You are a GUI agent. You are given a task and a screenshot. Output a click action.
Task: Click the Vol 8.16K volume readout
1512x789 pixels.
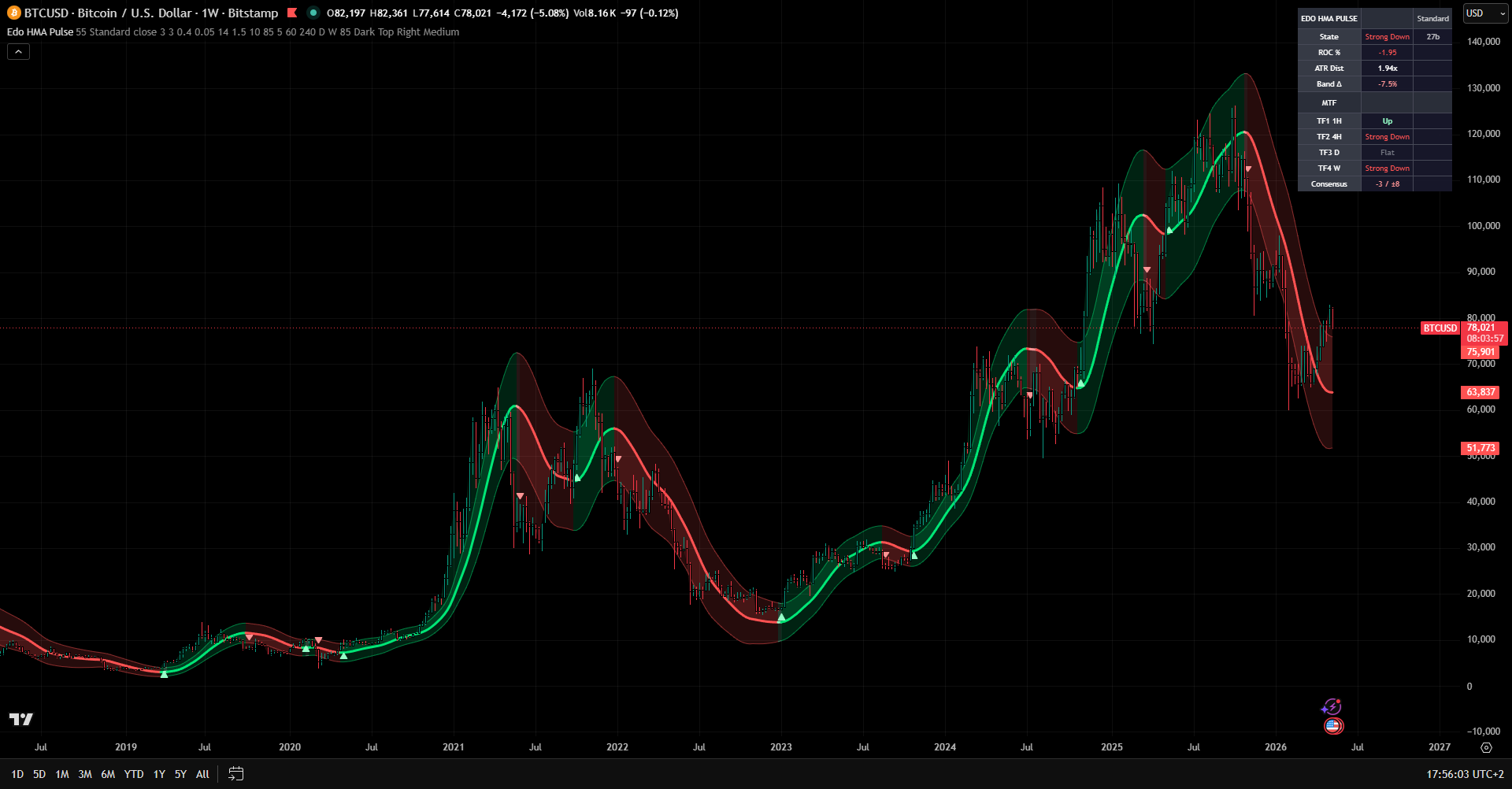595,13
